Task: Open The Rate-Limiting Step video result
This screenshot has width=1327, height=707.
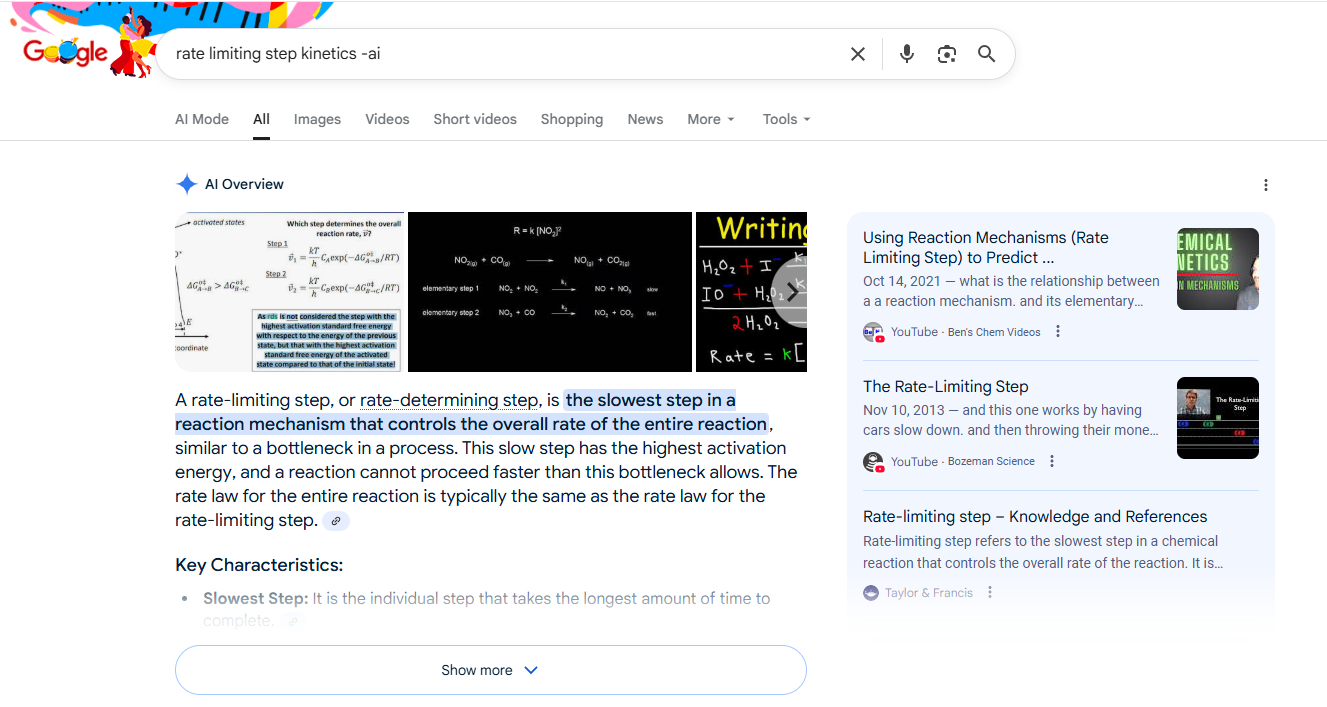Action: pos(945,387)
